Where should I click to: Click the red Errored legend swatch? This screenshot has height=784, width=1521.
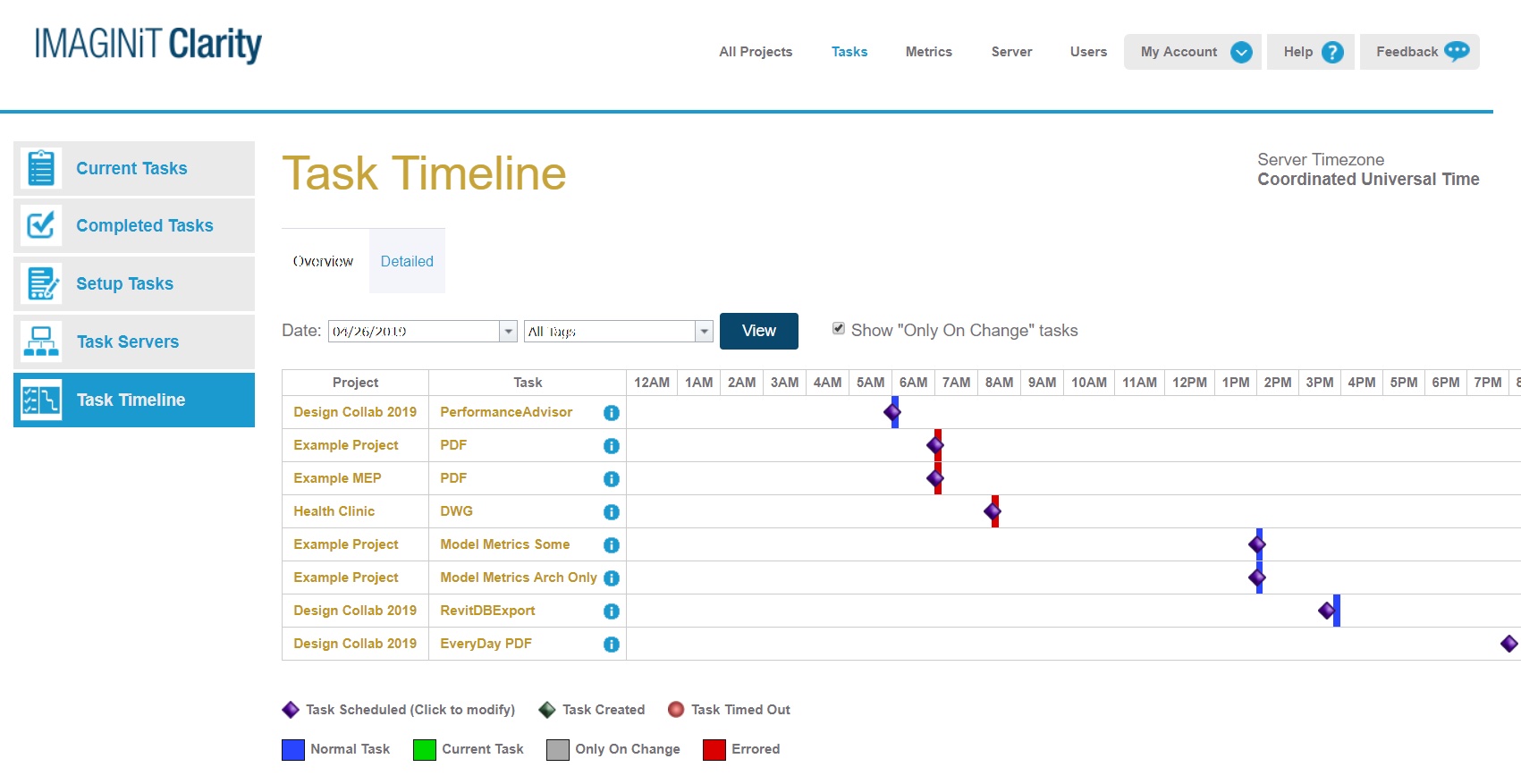(x=714, y=750)
